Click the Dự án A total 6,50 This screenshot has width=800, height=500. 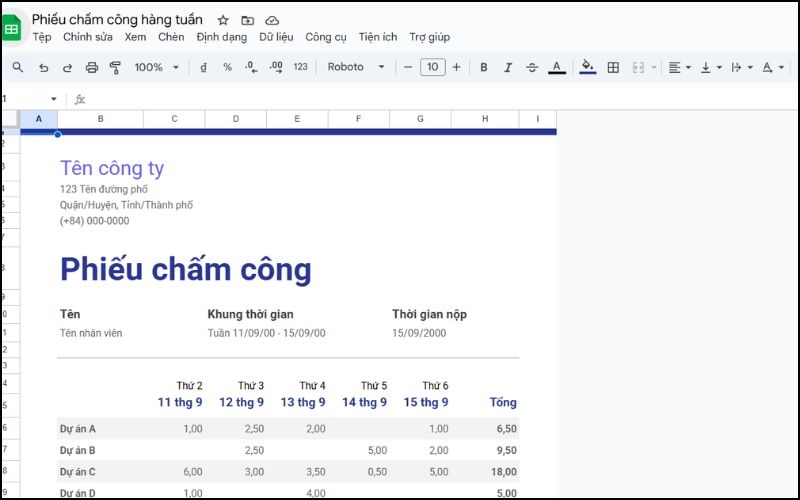pyautogui.click(x=507, y=429)
